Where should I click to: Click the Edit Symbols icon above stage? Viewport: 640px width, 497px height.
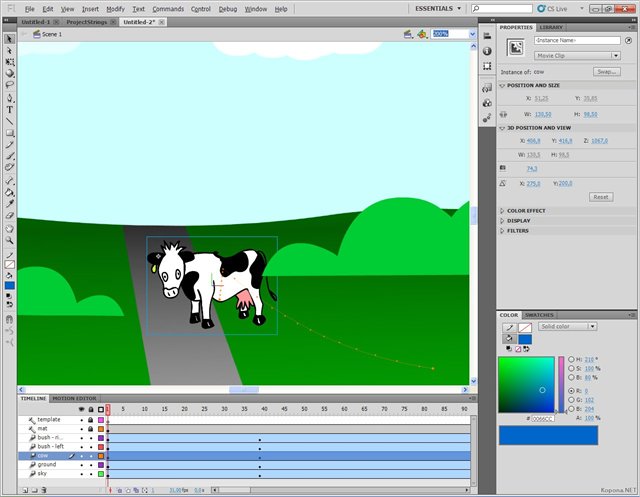coord(423,34)
